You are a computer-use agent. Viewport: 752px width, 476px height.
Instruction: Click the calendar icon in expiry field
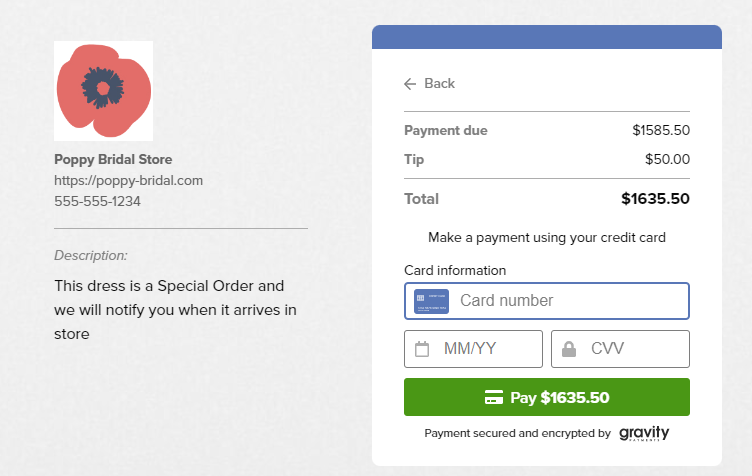point(422,349)
